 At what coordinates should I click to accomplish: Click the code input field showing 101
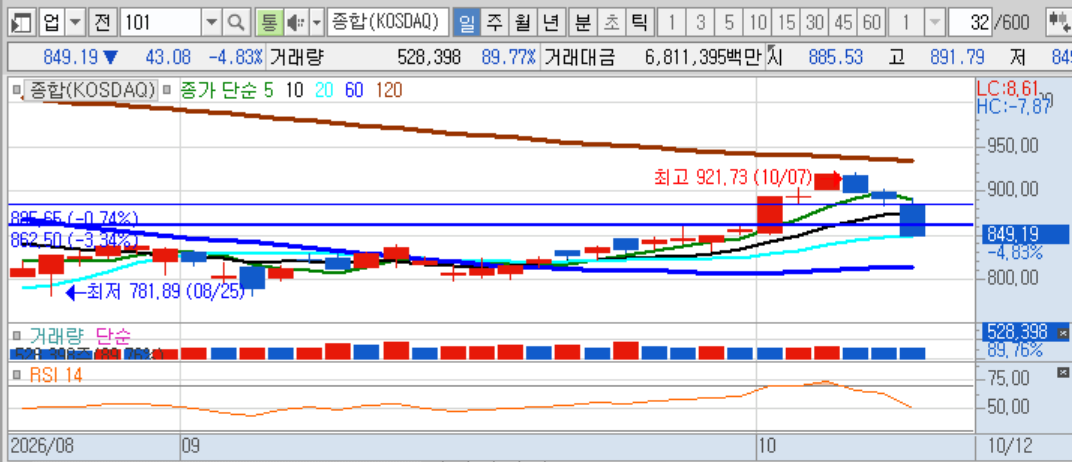coord(163,23)
